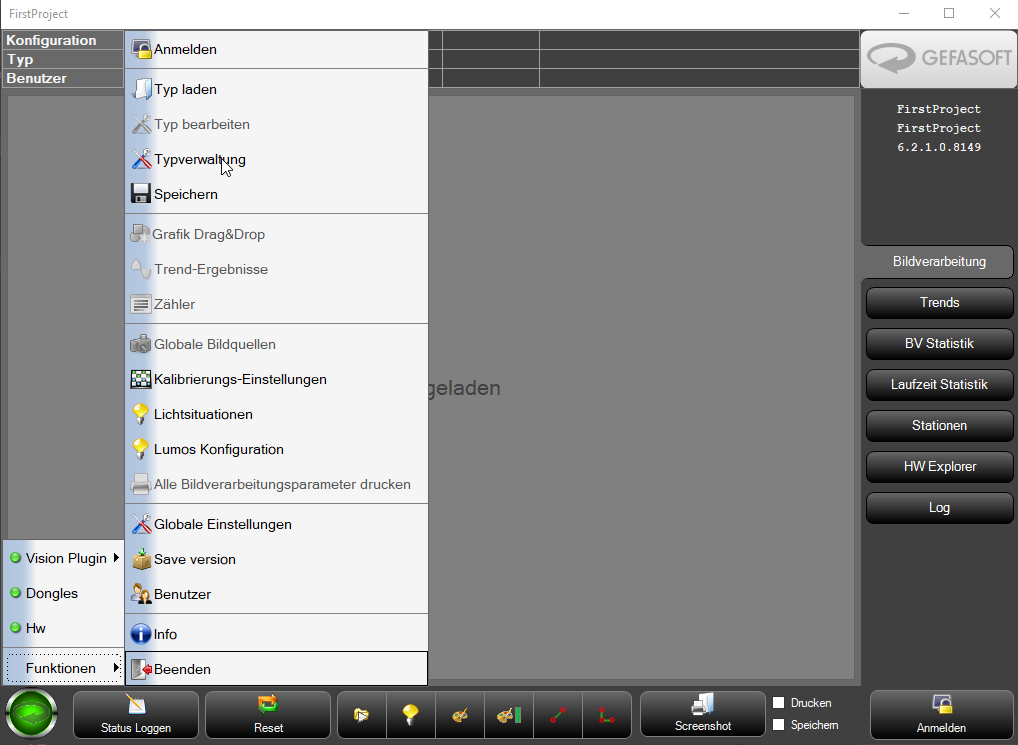Open Typverwaltung from the menu
Screen dimensions: 1018x745
click(x=277, y=159)
